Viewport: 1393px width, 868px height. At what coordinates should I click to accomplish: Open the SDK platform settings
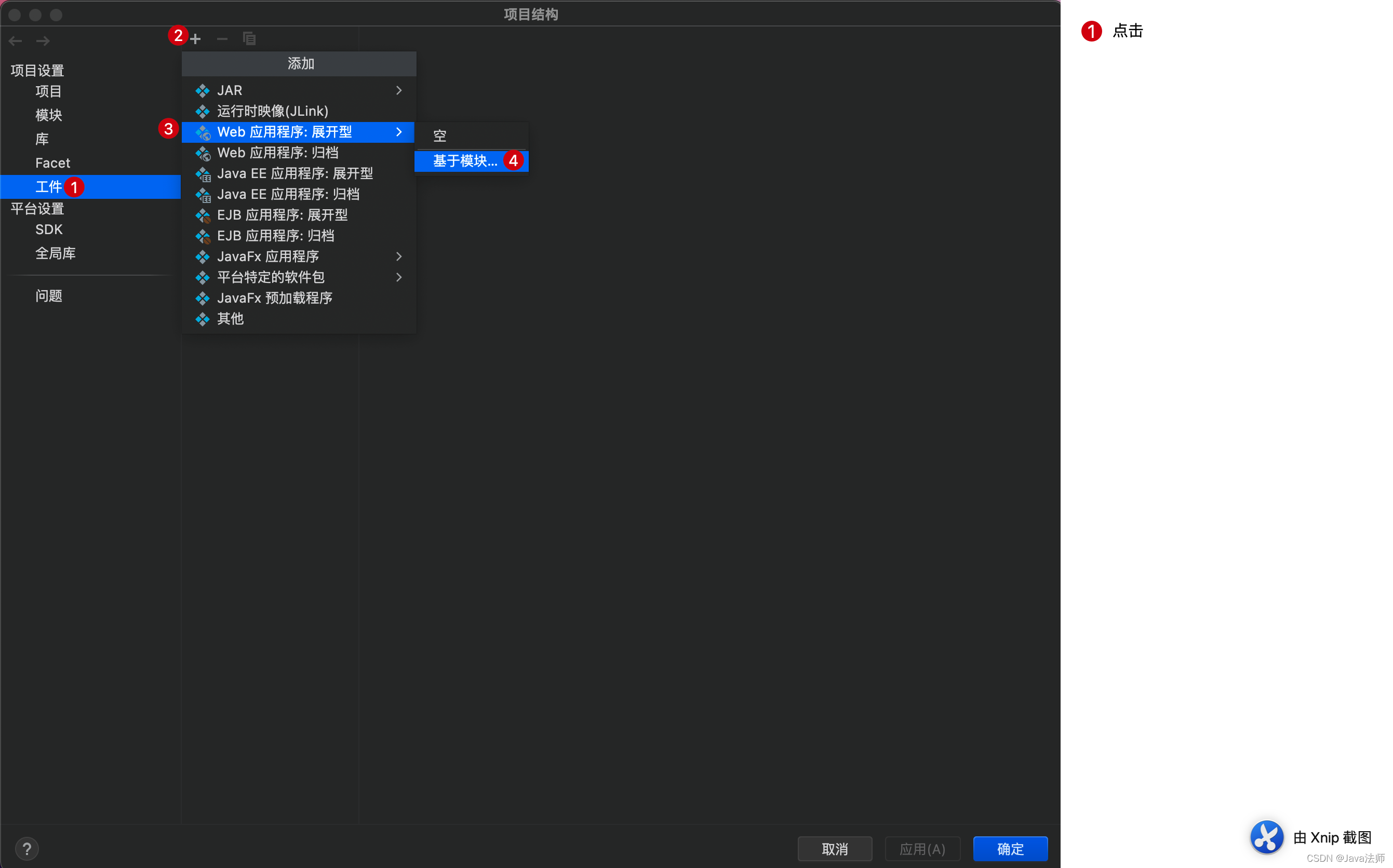(x=49, y=229)
